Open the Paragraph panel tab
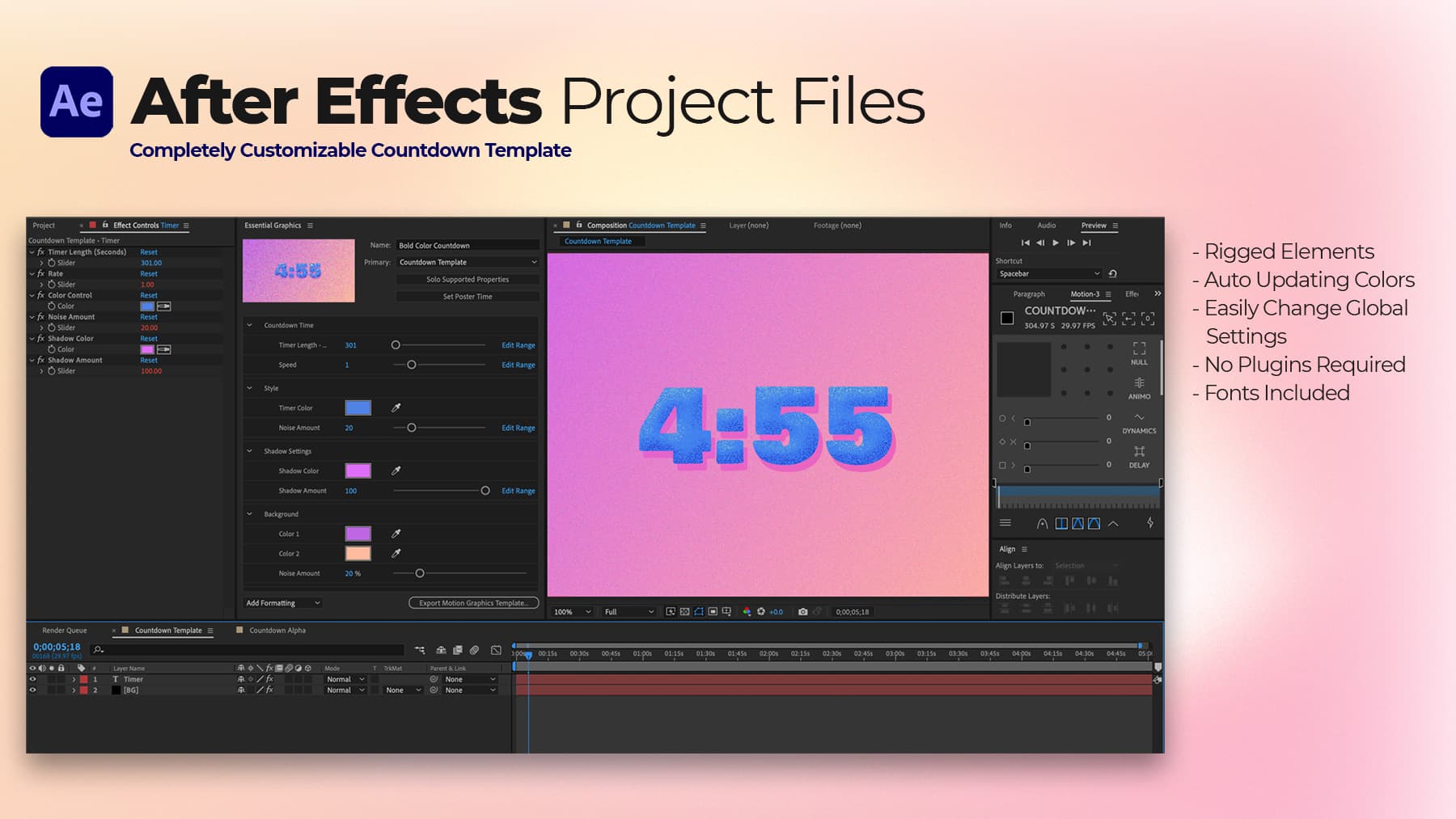This screenshot has width=1456, height=819. (x=1029, y=294)
